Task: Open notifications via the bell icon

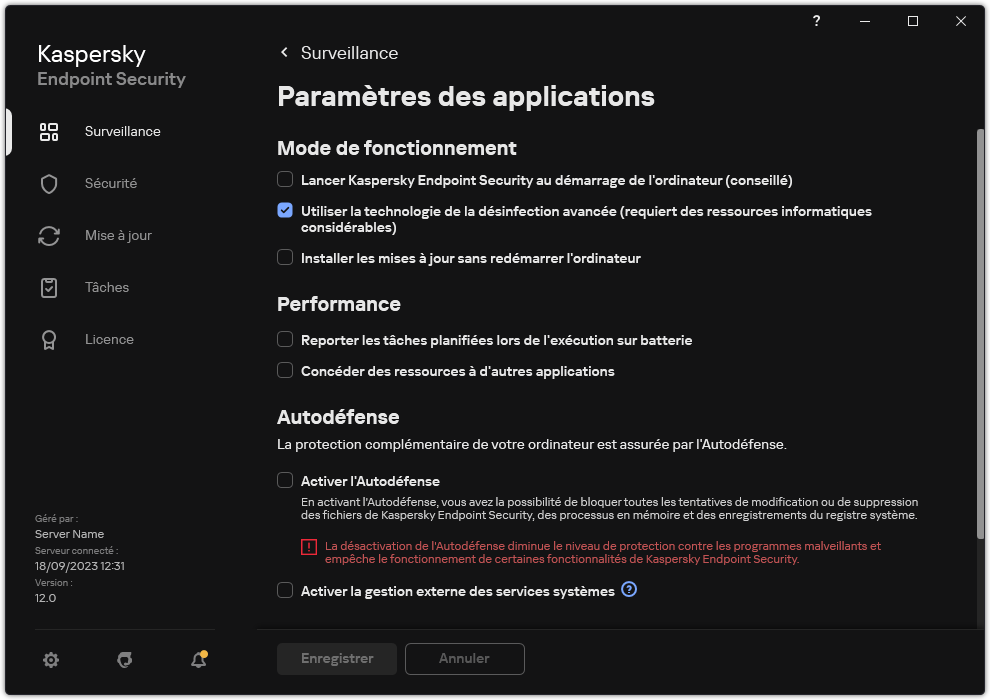Action: pos(198,660)
